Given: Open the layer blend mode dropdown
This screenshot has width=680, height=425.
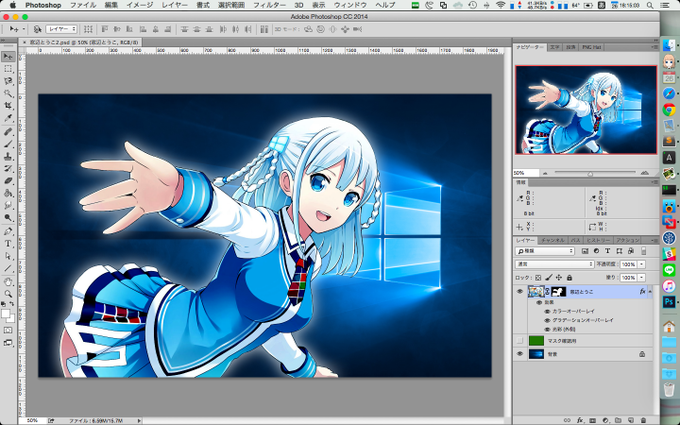Looking at the screenshot, I should (555, 264).
